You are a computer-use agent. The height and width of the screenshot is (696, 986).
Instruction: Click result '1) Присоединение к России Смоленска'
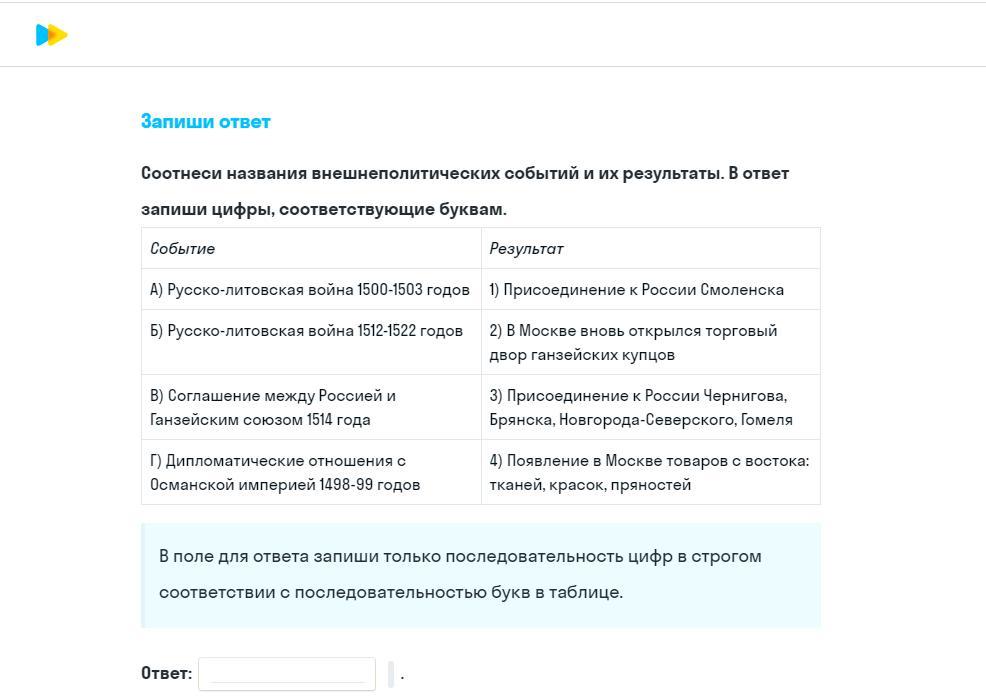pos(651,289)
